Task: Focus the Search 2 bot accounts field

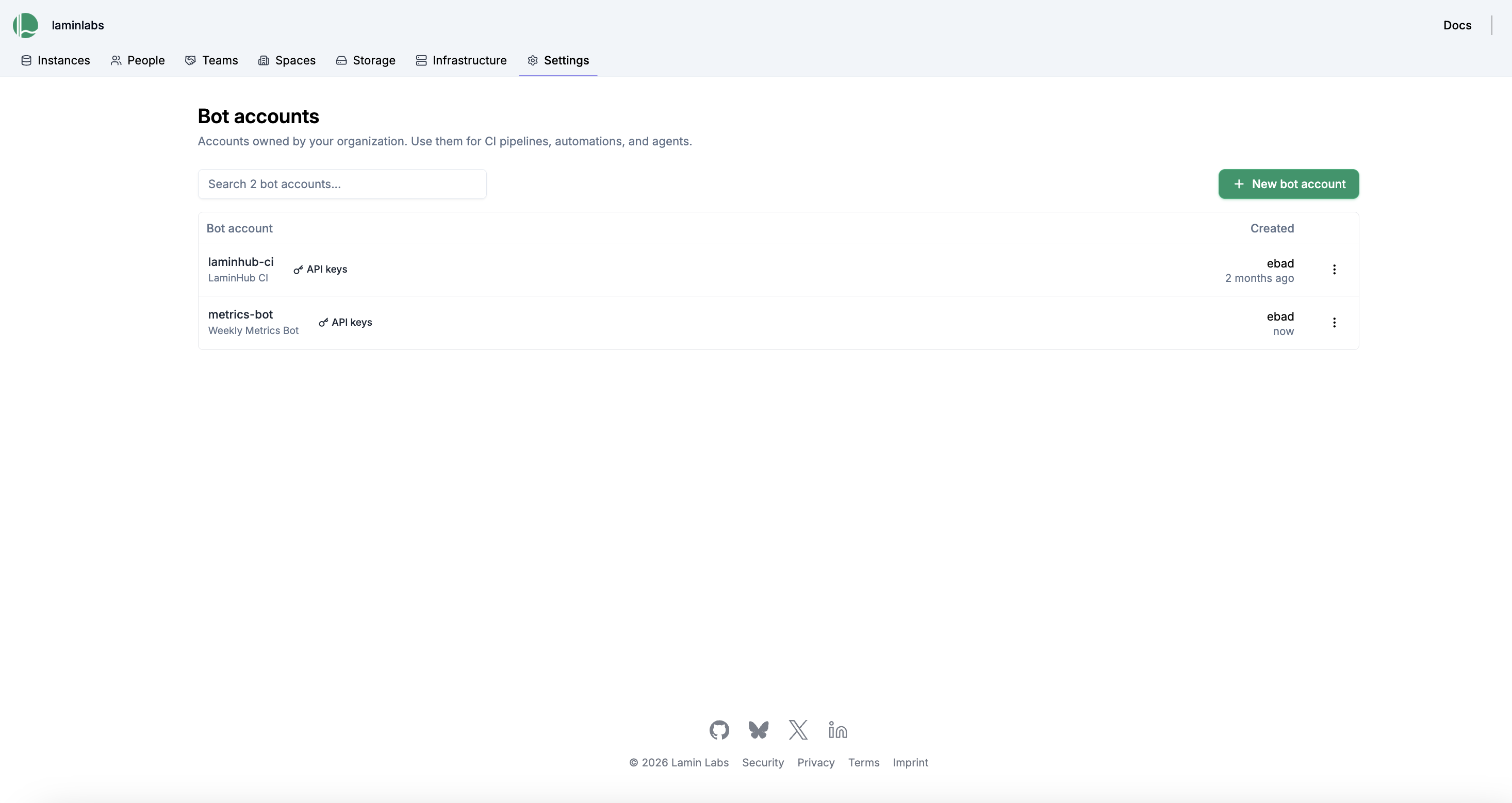Action: click(342, 184)
